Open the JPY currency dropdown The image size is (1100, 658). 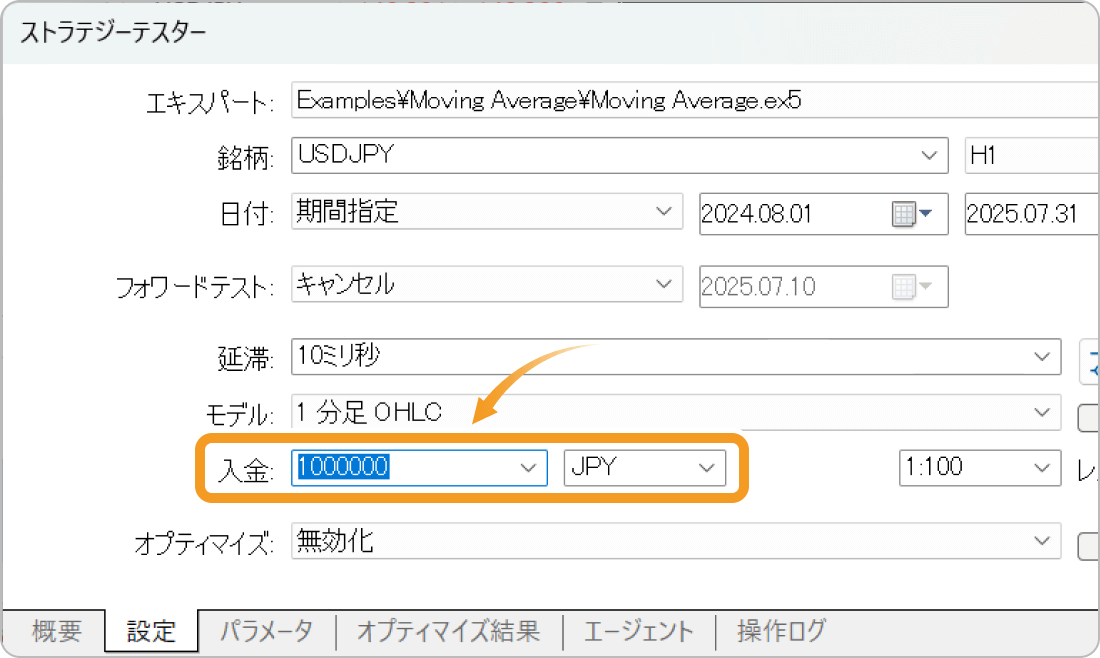coord(706,467)
